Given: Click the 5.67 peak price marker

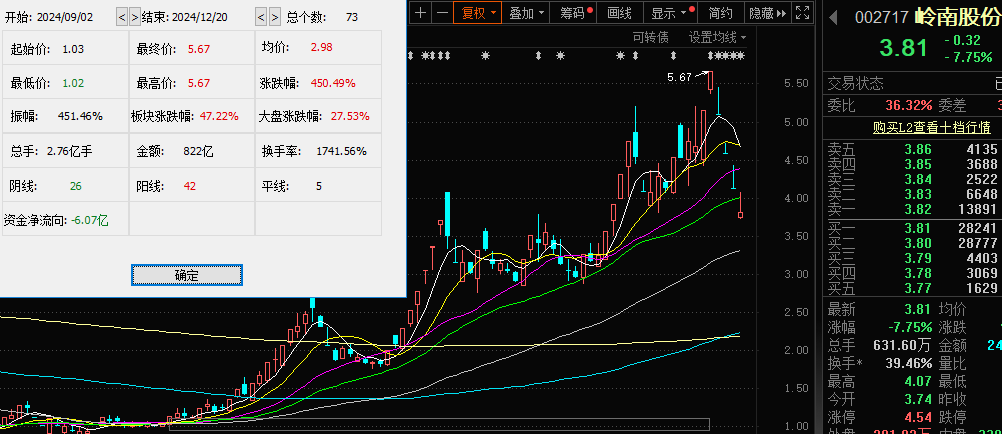Looking at the screenshot, I should click(679, 77).
